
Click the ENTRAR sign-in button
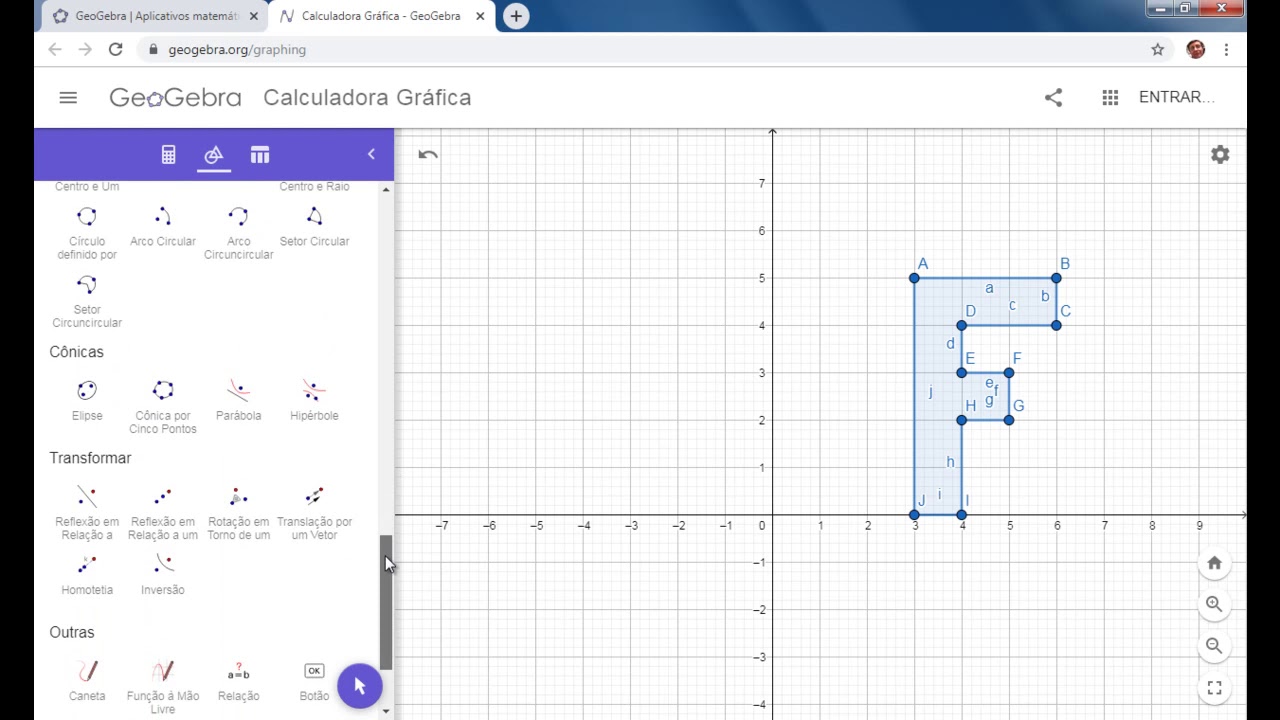coord(1176,97)
